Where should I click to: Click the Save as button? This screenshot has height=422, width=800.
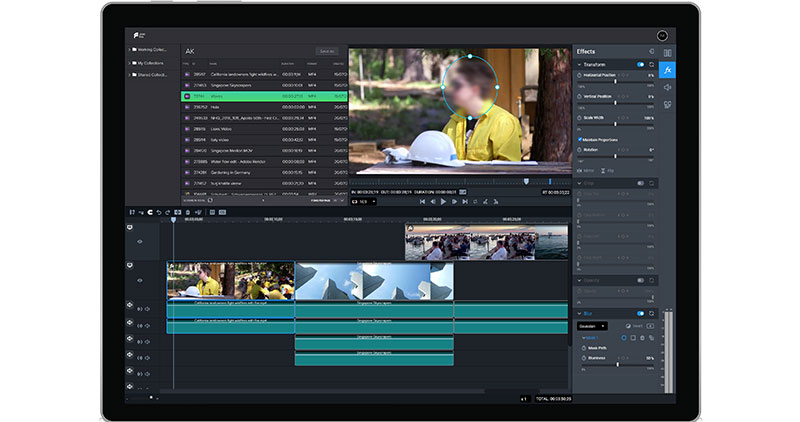click(x=326, y=51)
